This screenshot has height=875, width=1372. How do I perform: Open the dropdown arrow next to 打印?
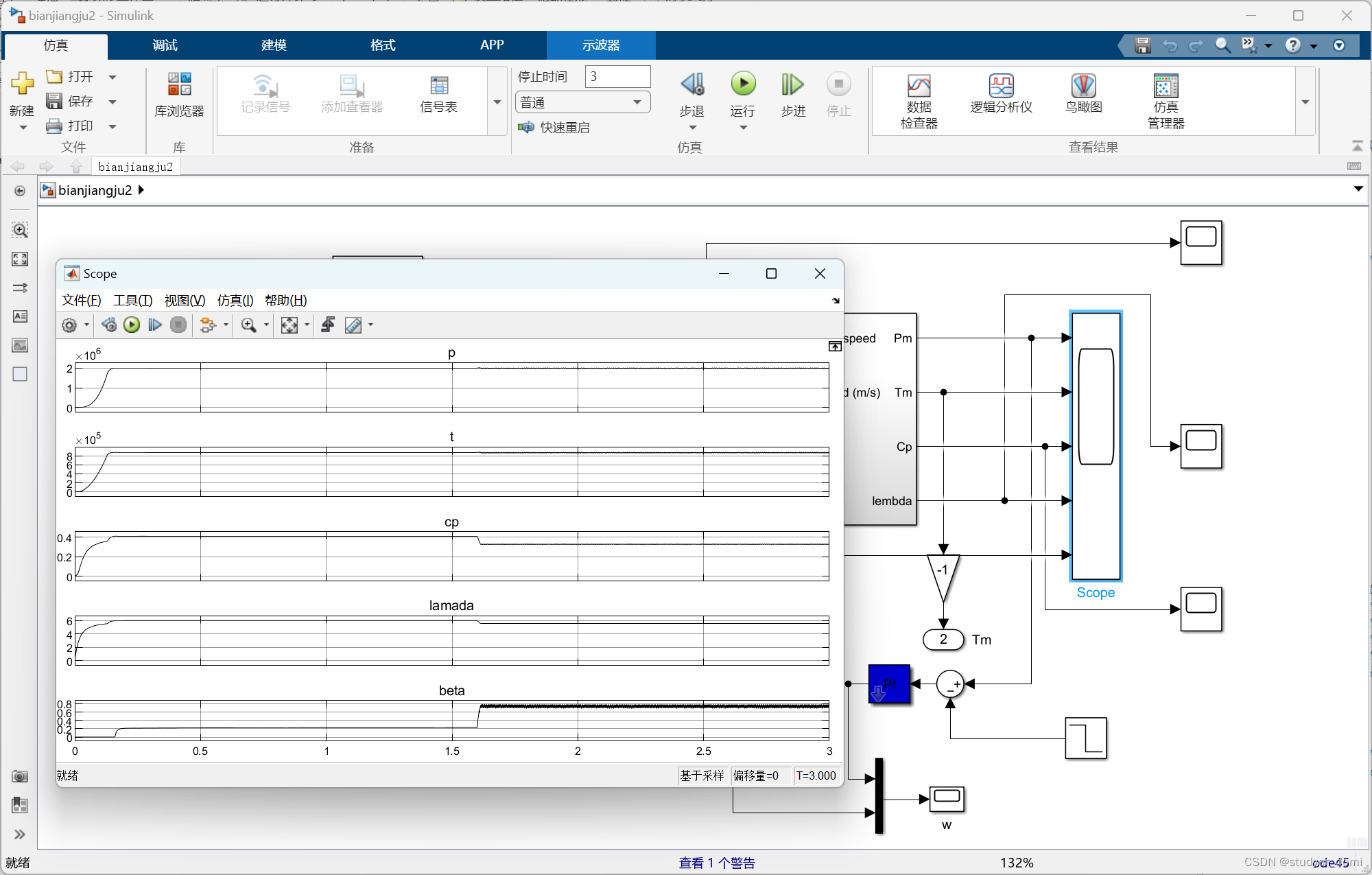point(113,126)
